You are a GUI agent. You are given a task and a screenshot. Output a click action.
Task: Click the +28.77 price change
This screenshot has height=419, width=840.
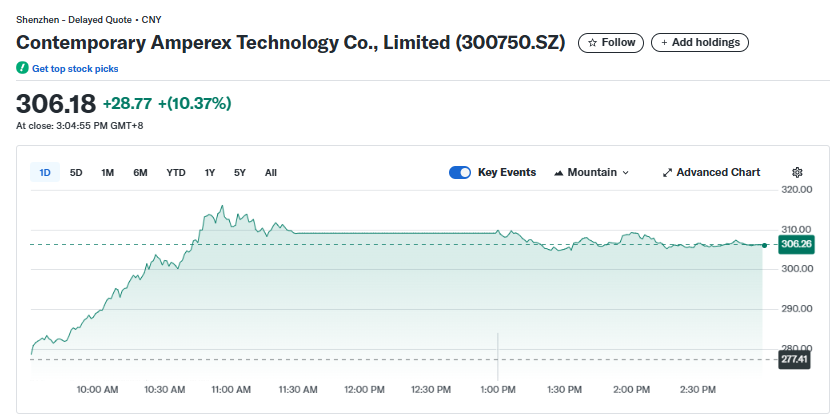click(128, 103)
